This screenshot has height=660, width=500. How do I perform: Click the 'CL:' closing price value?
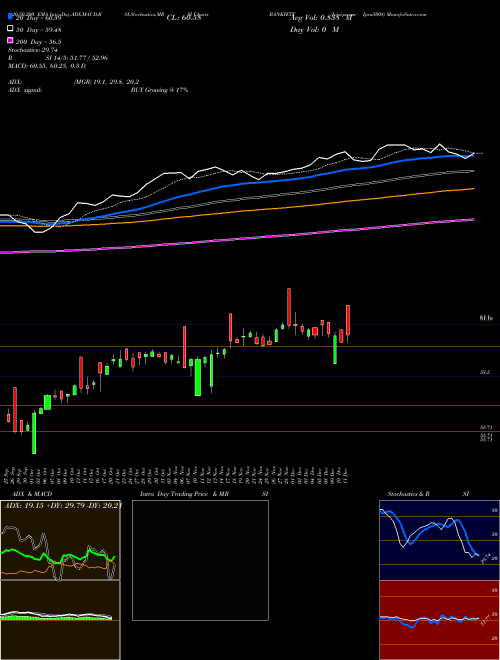tap(184, 18)
